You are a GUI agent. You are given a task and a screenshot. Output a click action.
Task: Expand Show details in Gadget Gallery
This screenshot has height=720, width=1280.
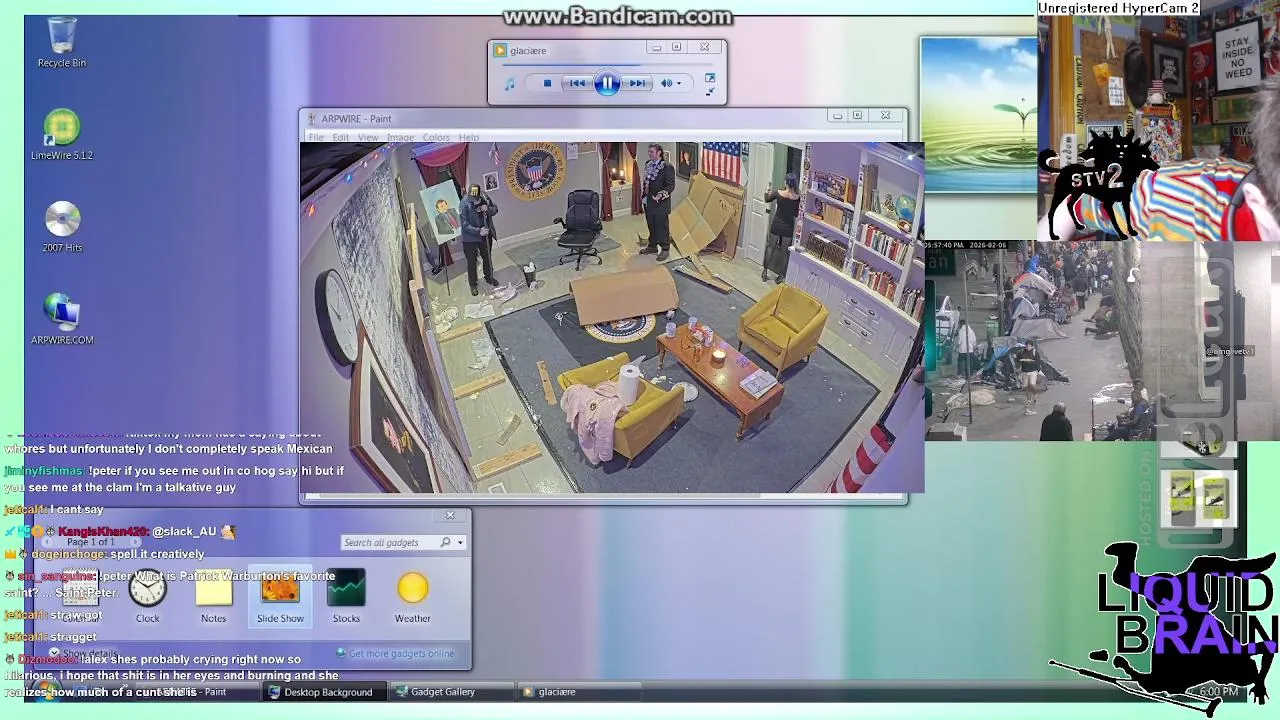[x=84, y=653]
